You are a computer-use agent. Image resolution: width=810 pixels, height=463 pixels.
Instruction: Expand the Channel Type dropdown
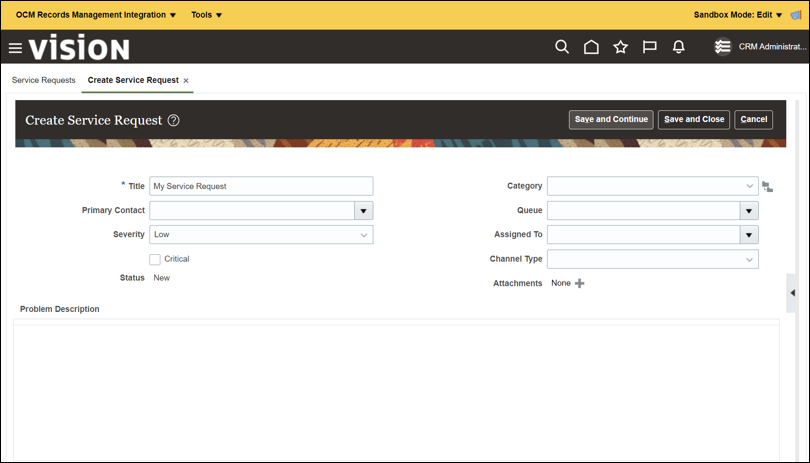click(x=750, y=259)
